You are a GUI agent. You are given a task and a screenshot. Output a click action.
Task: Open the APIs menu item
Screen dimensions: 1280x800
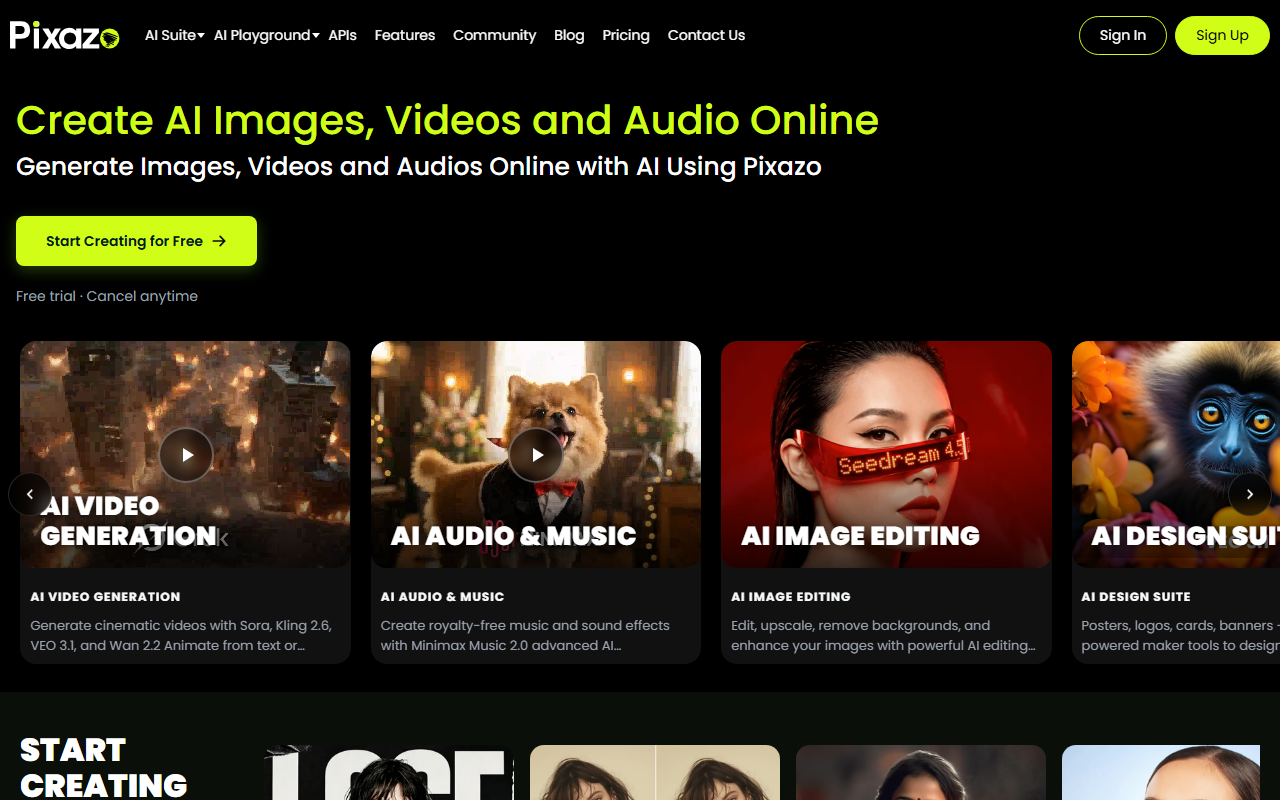pyautogui.click(x=343, y=35)
